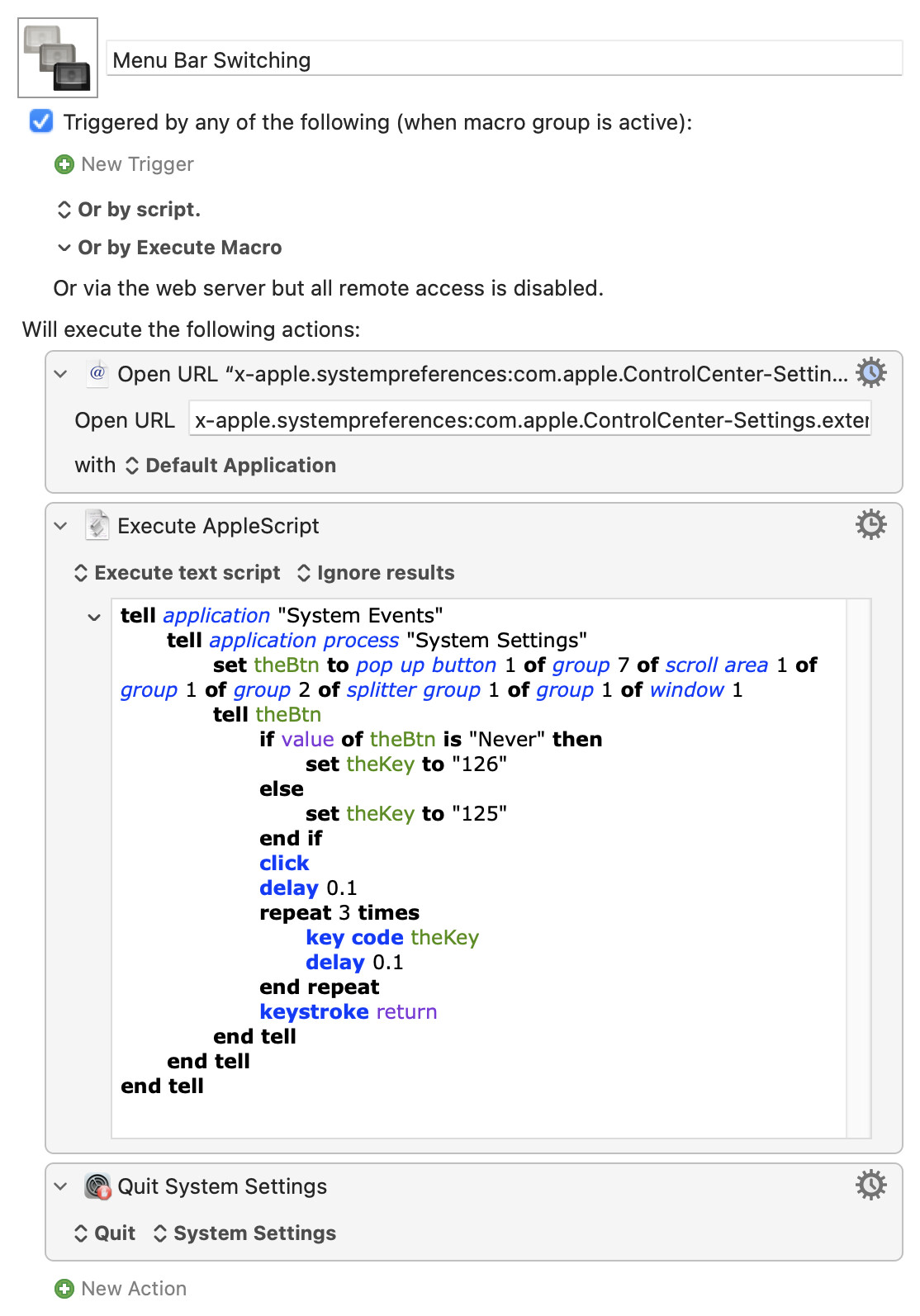
Task: Collapse the Execute AppleScript action
Action: pyautogui.click(x=60, y=526)
